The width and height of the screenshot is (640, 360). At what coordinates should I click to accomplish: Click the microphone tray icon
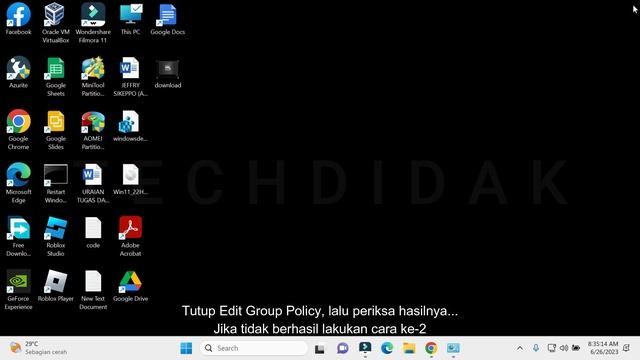coord(536,348)
